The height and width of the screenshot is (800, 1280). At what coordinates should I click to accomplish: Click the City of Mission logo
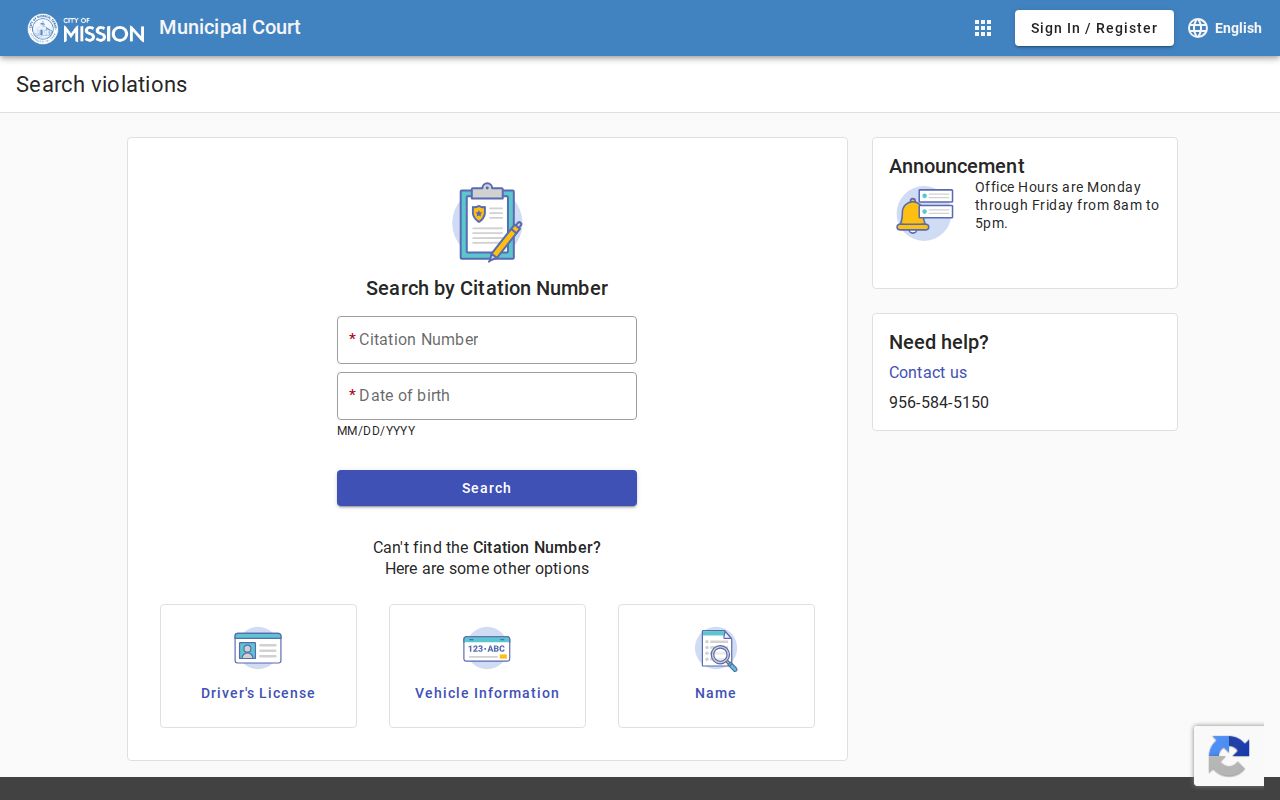click(86, 28)
